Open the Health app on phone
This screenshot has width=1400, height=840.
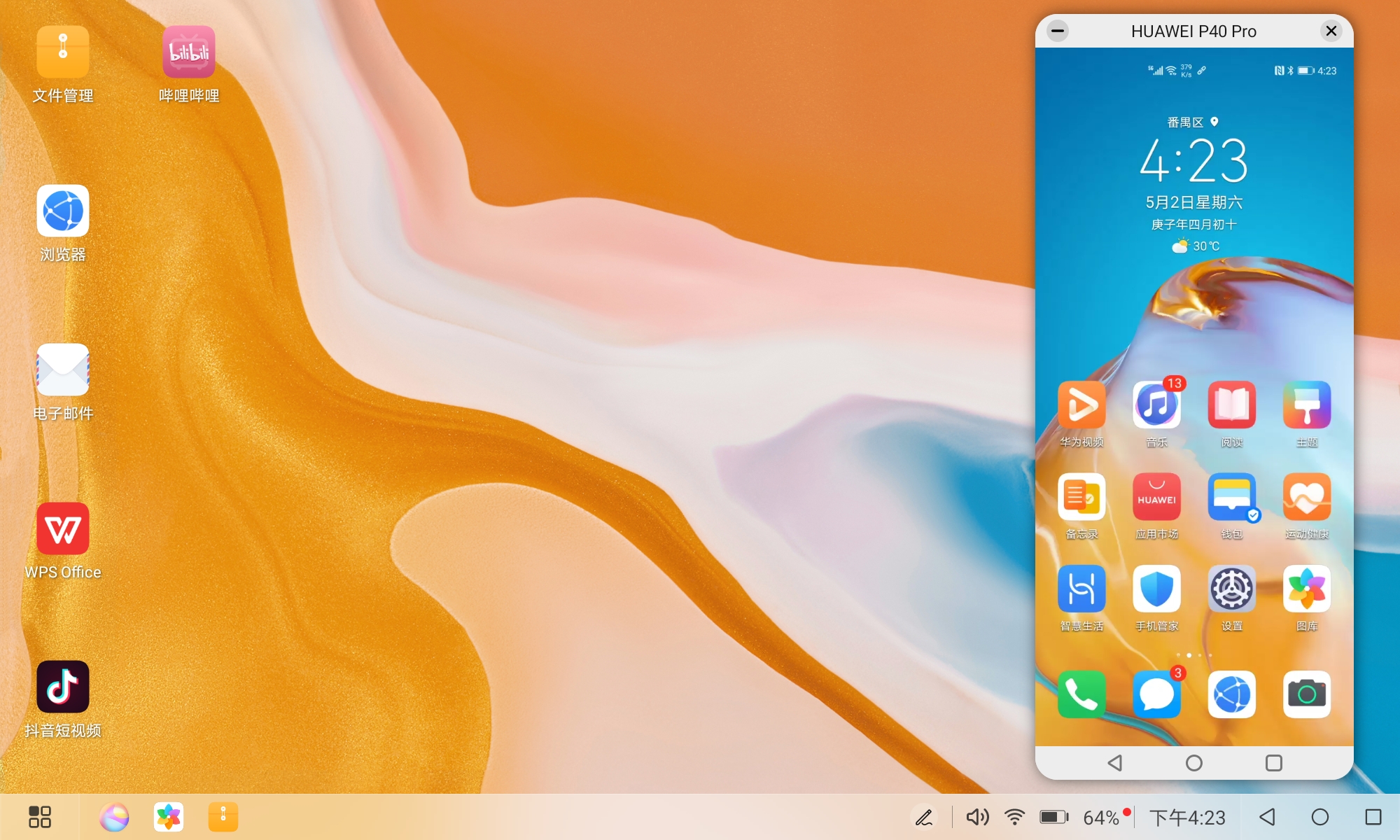point(1306,497)
